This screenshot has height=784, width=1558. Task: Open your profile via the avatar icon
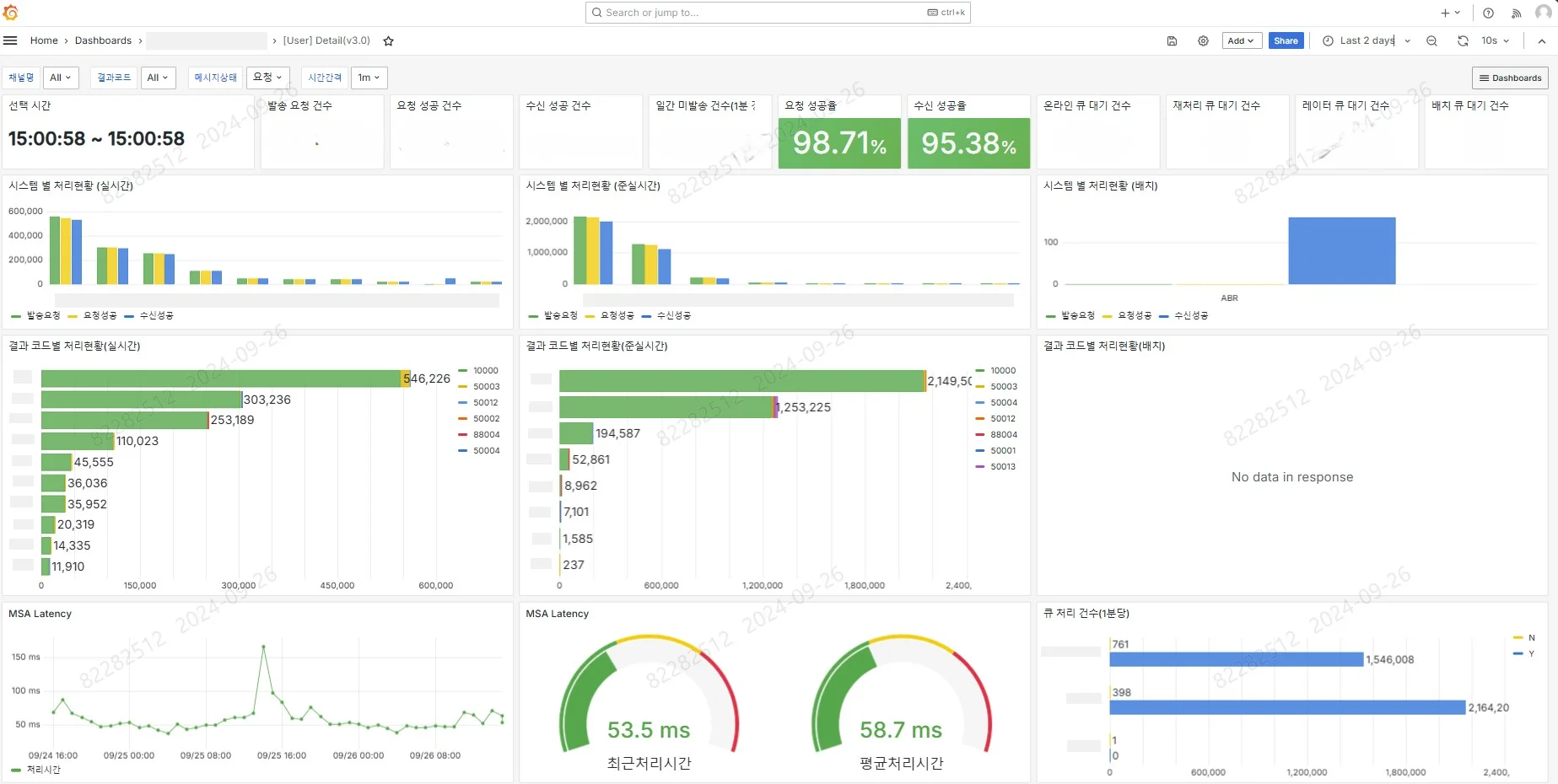tap(1543, 13)
